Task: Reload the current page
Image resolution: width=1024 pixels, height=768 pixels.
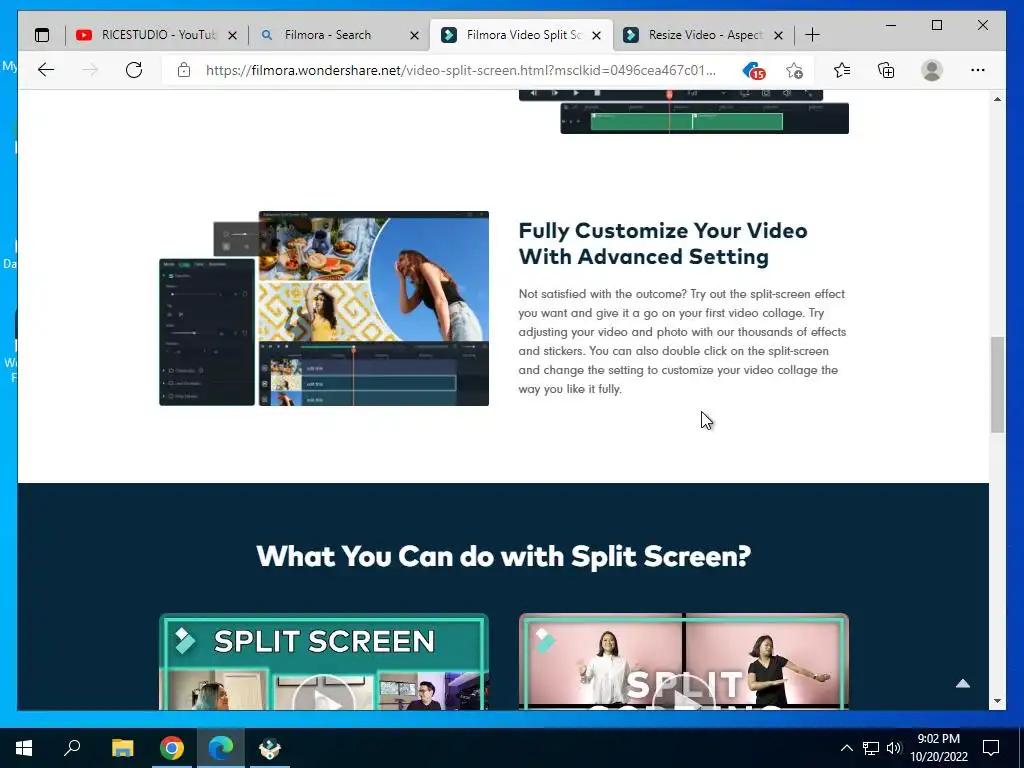Action: point(134,70)
